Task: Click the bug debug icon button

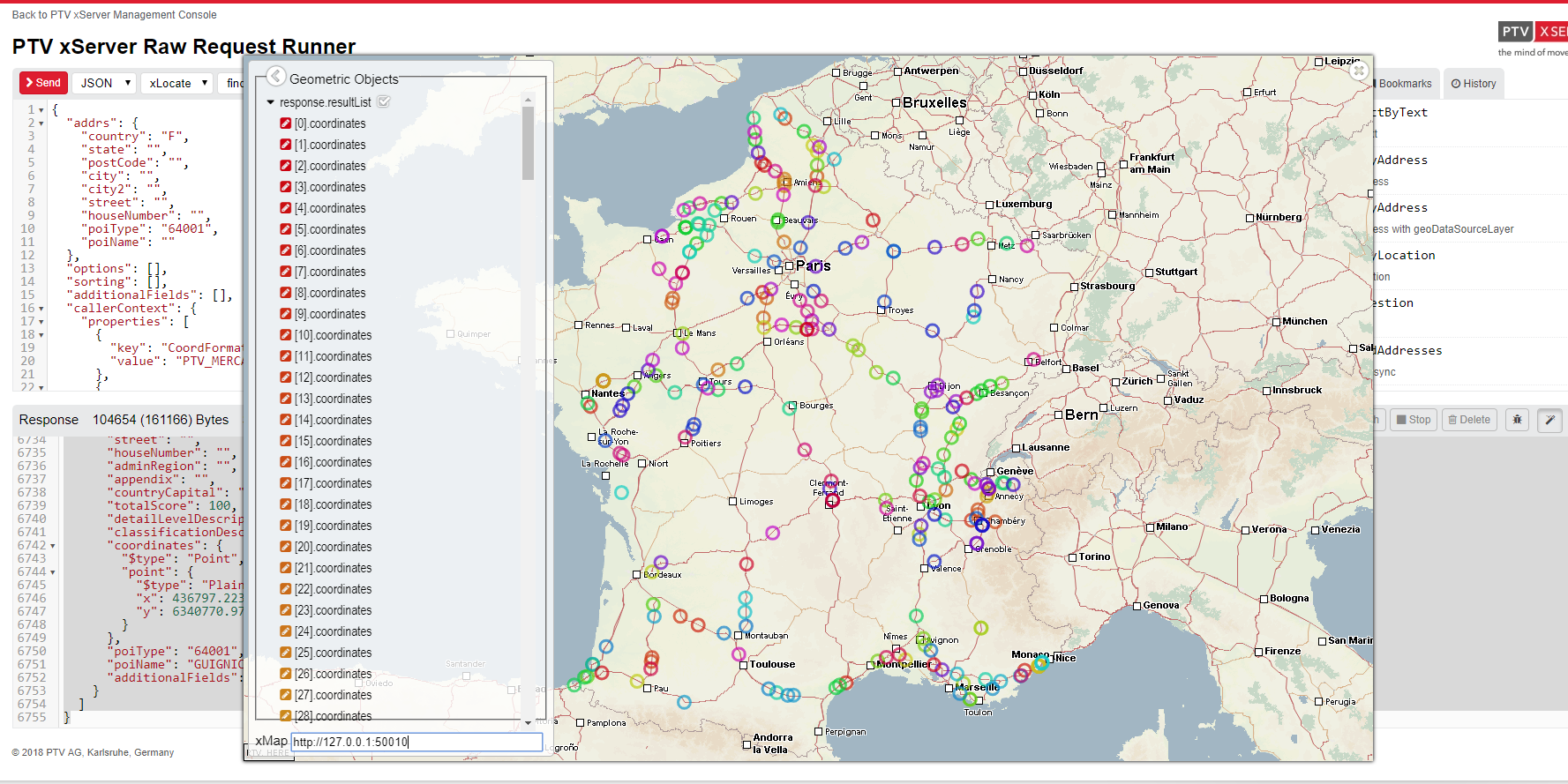Action: pyautogui.click(x=1517, y=420)
